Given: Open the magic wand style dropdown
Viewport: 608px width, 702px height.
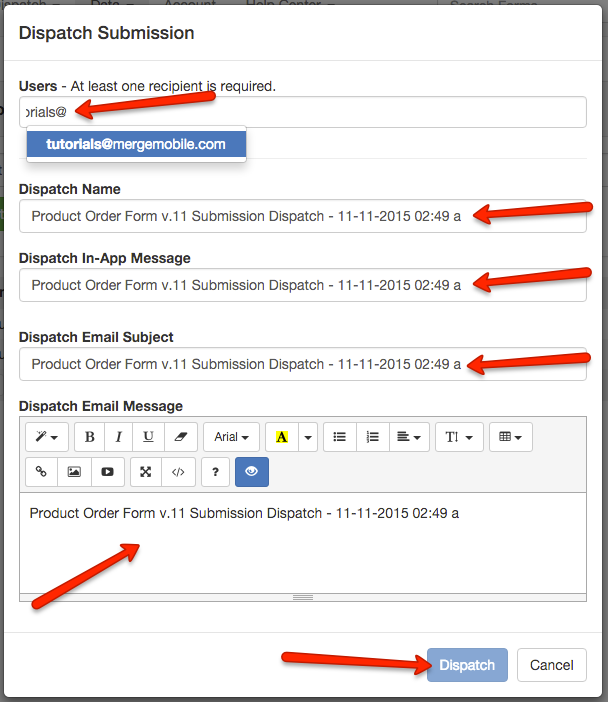Looking at the screenshot, I should (x=48, y=437).
